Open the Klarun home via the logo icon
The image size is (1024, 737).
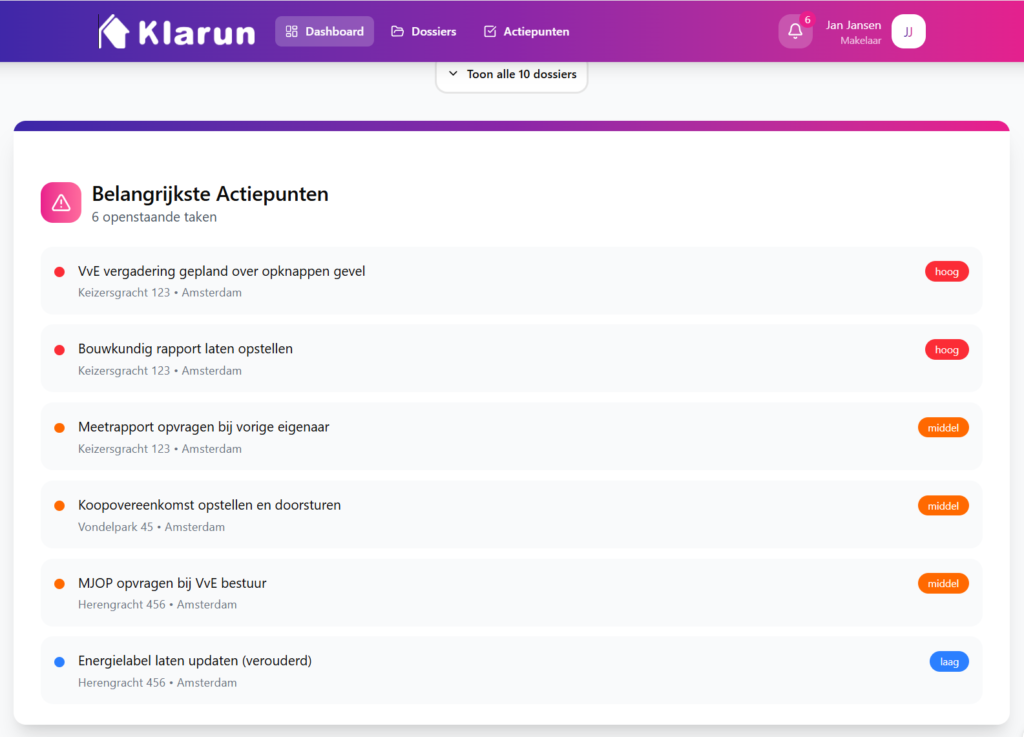pyautogui.click(x=110, y=30)
